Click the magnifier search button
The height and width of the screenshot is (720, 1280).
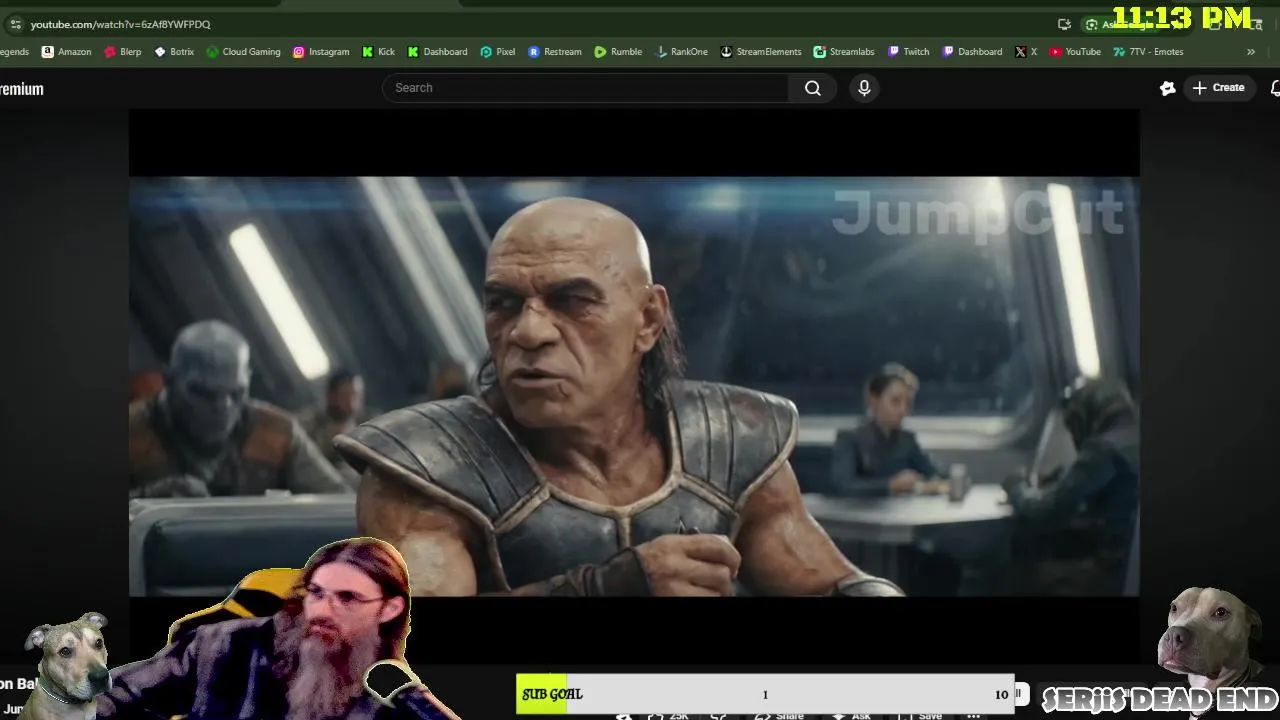click(x=813, y=88)
